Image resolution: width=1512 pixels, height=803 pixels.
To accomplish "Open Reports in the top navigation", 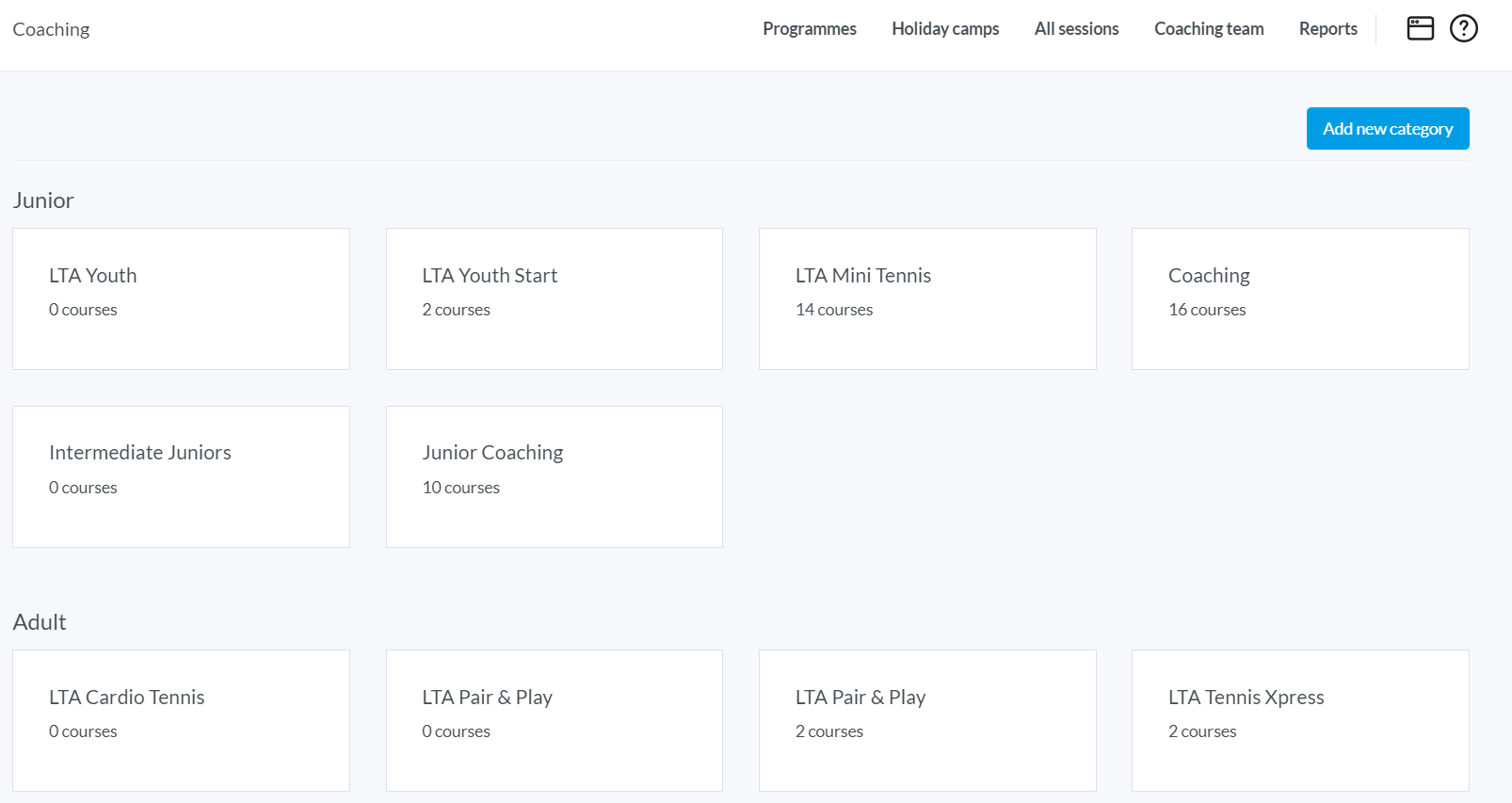I will click(1327, 29).
